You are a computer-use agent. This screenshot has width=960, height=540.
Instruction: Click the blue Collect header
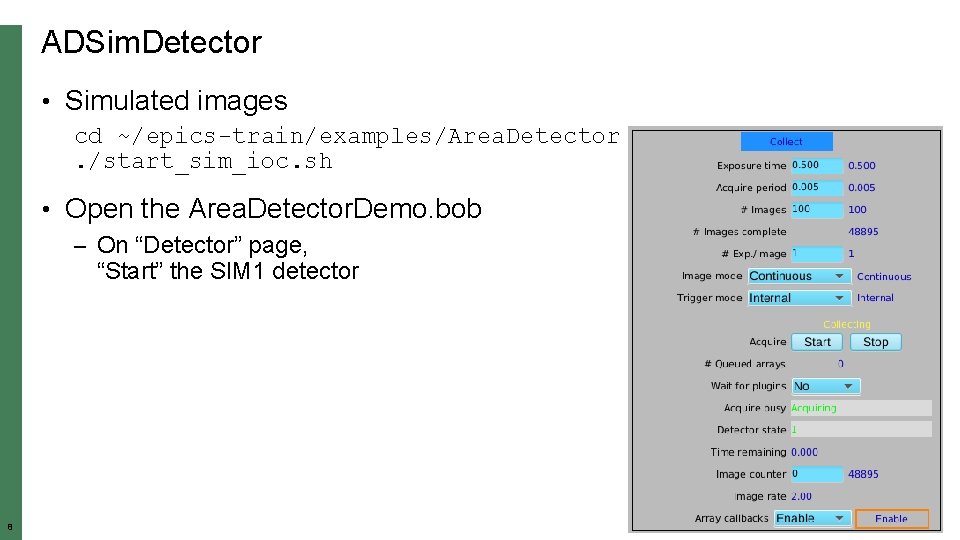point(786,142)
